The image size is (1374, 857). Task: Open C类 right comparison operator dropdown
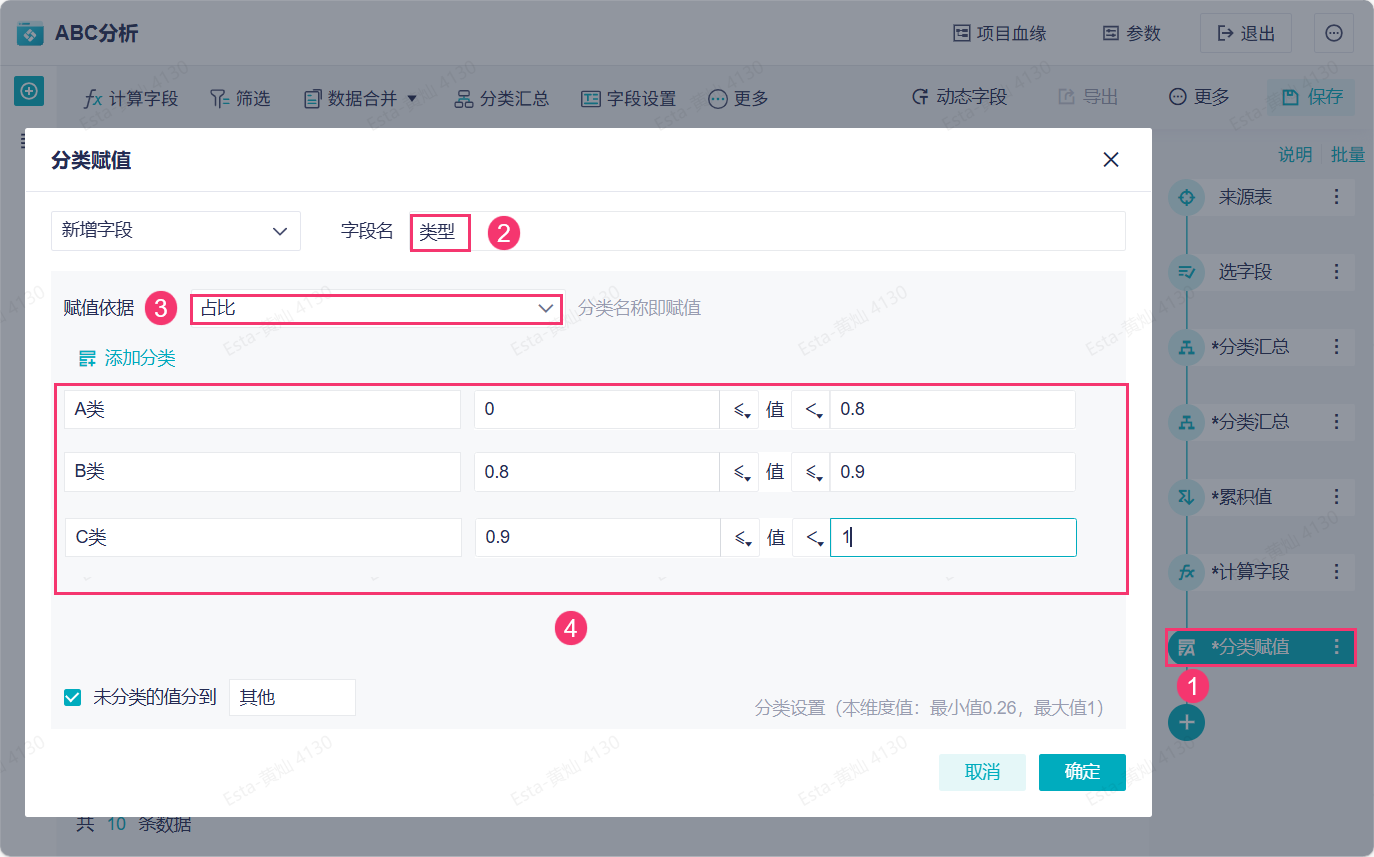pyautogui.click(x=811, y=537)
